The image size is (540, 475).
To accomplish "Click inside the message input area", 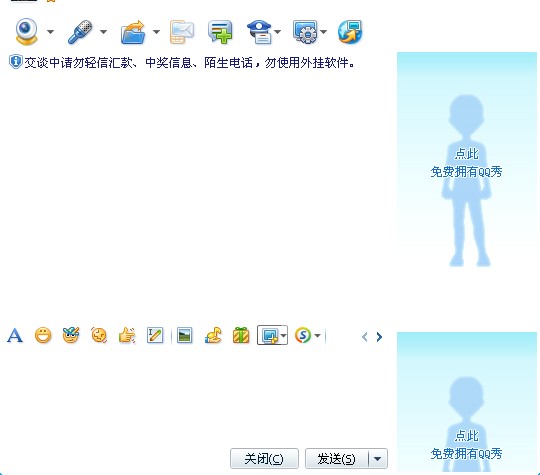I will click(193, 396).
